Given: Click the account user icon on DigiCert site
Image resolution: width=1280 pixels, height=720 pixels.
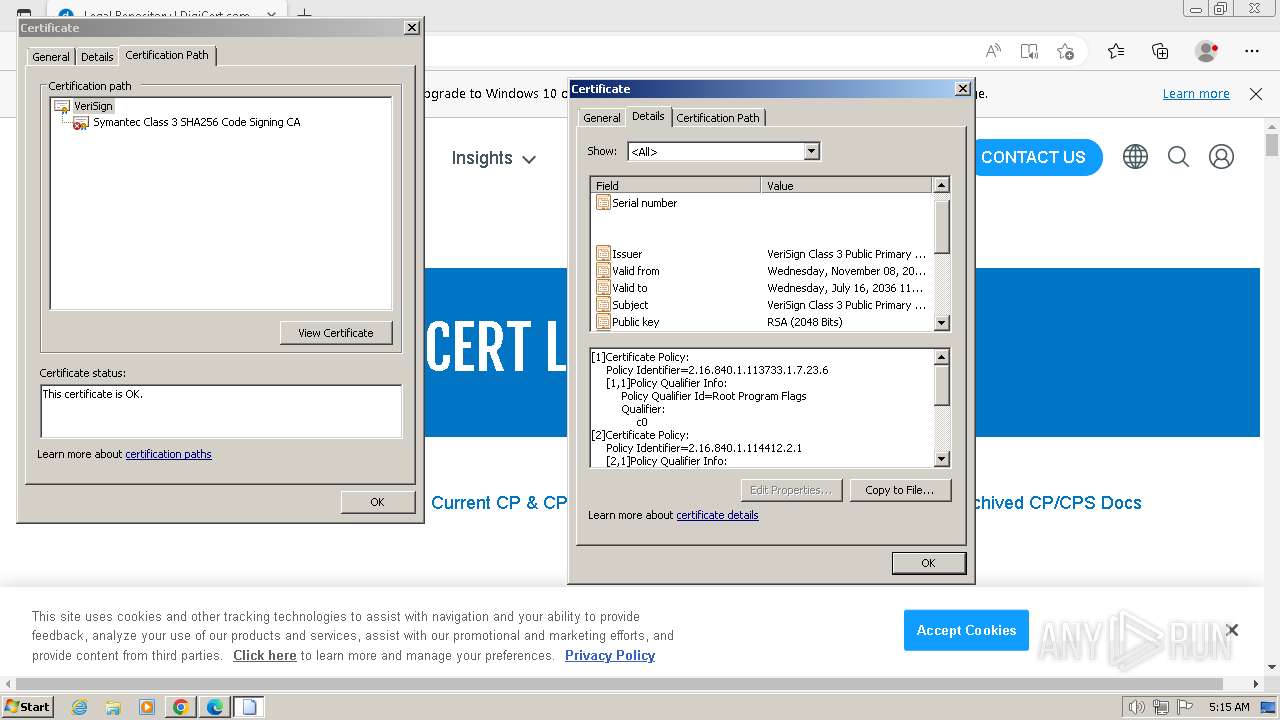Looking at the screenshot, I should pyautogui.click(x=1221, y=157).
